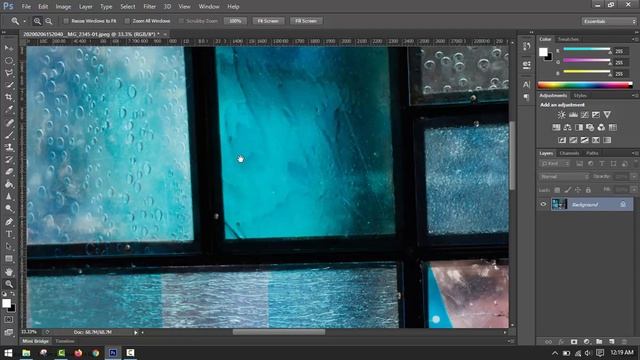Select the Magic Wand tool
The width and height of the screenshot is (640, 360).
(9, 85)
